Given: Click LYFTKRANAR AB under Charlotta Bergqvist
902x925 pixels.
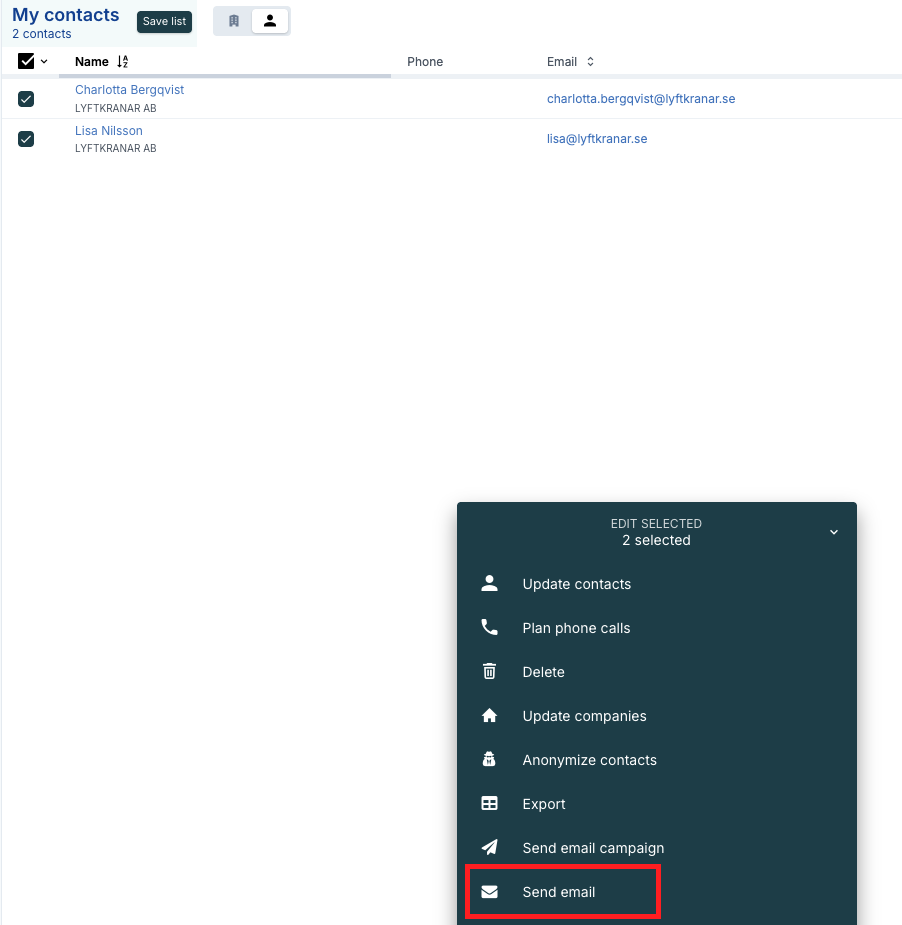Looking at the screenshot, I should 116,108.
